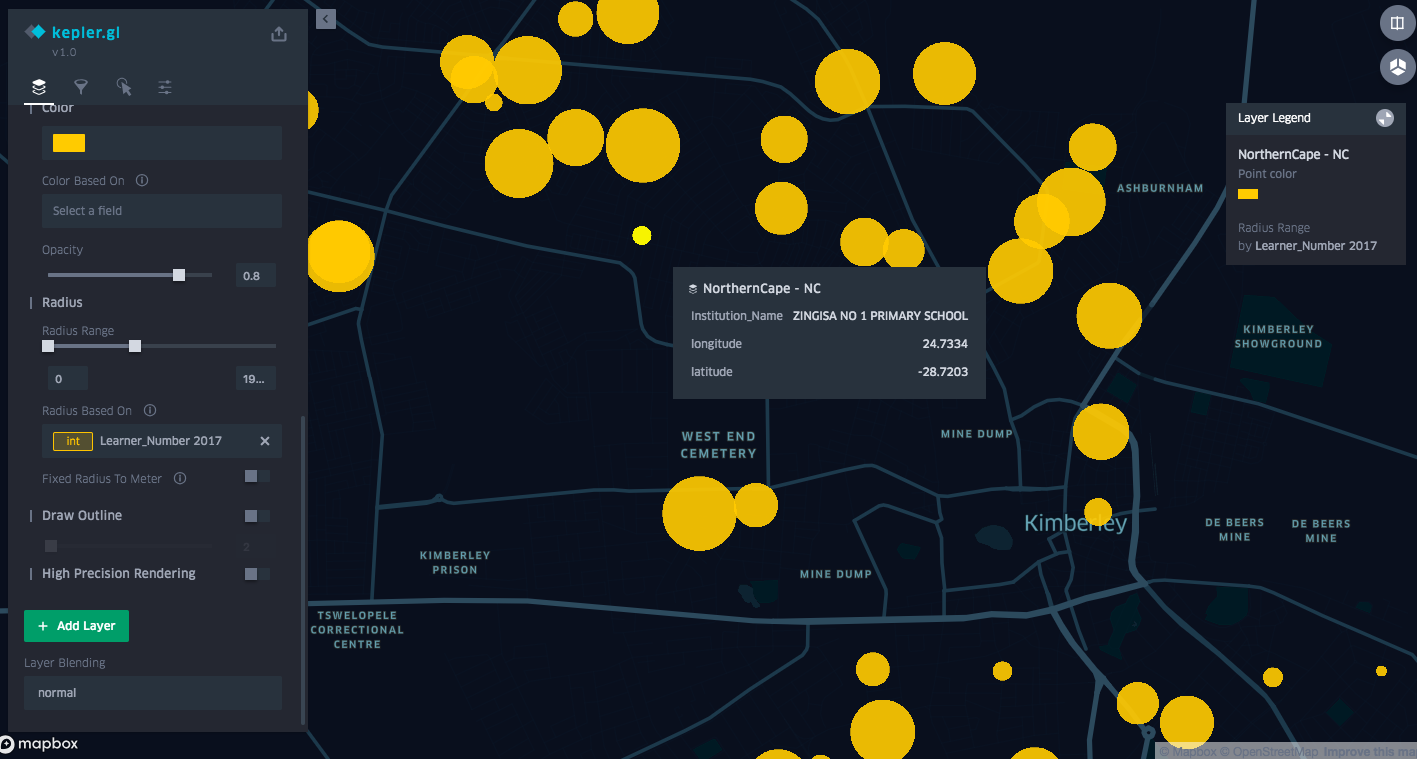The height and width of the screenshot is (759, 1417).
Task: Open Color Based On field selector
Action: [161, 211]
